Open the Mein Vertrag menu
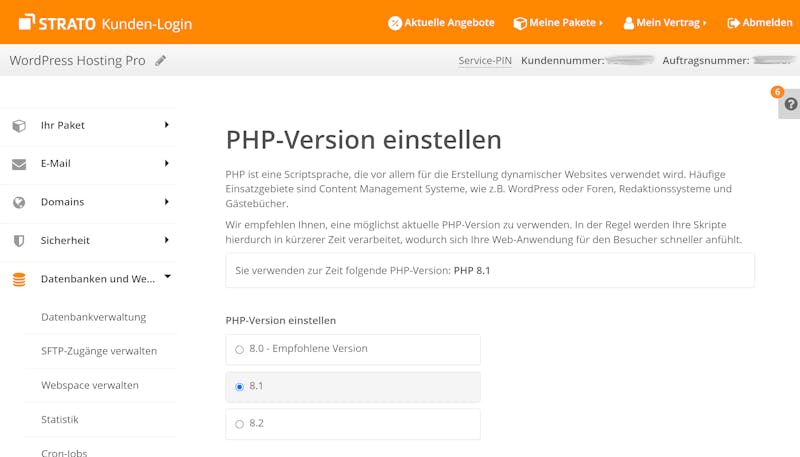Viewport: 800px width, 457px height. pyautogui.click(x=665, y=23)
